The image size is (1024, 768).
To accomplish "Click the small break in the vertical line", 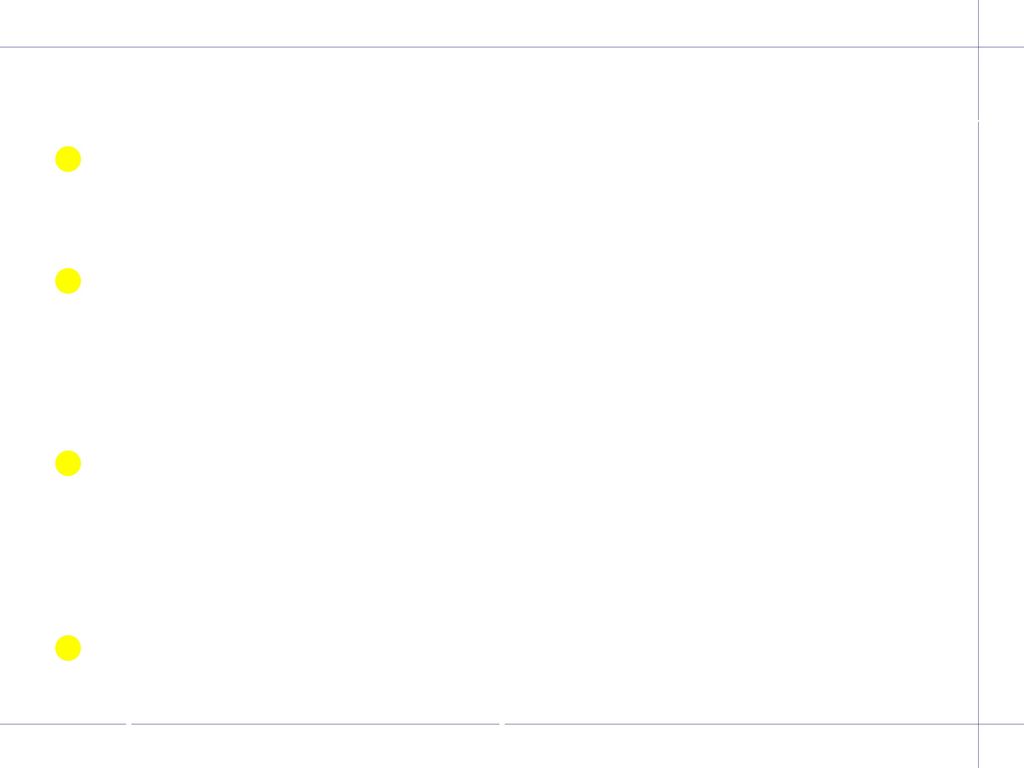I will (978, 121).
